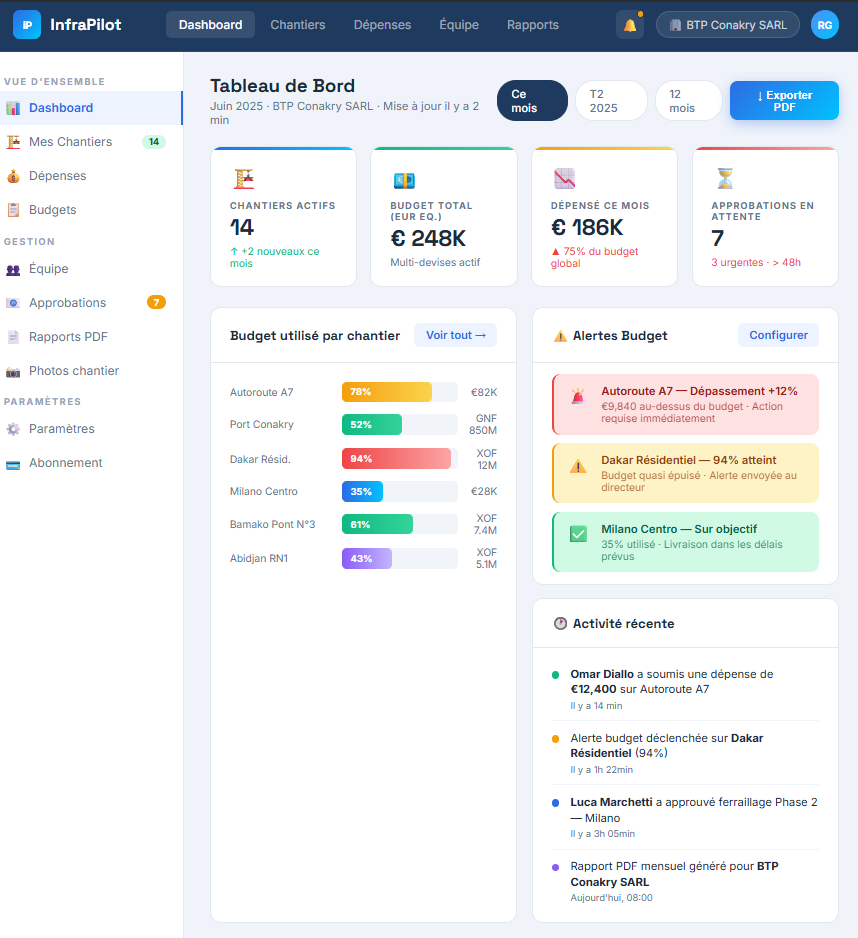Click the stamp icon beside Approbations
The height and width of the screenshot is (938, 858).
pyautogui.click(x=13, y=303)
